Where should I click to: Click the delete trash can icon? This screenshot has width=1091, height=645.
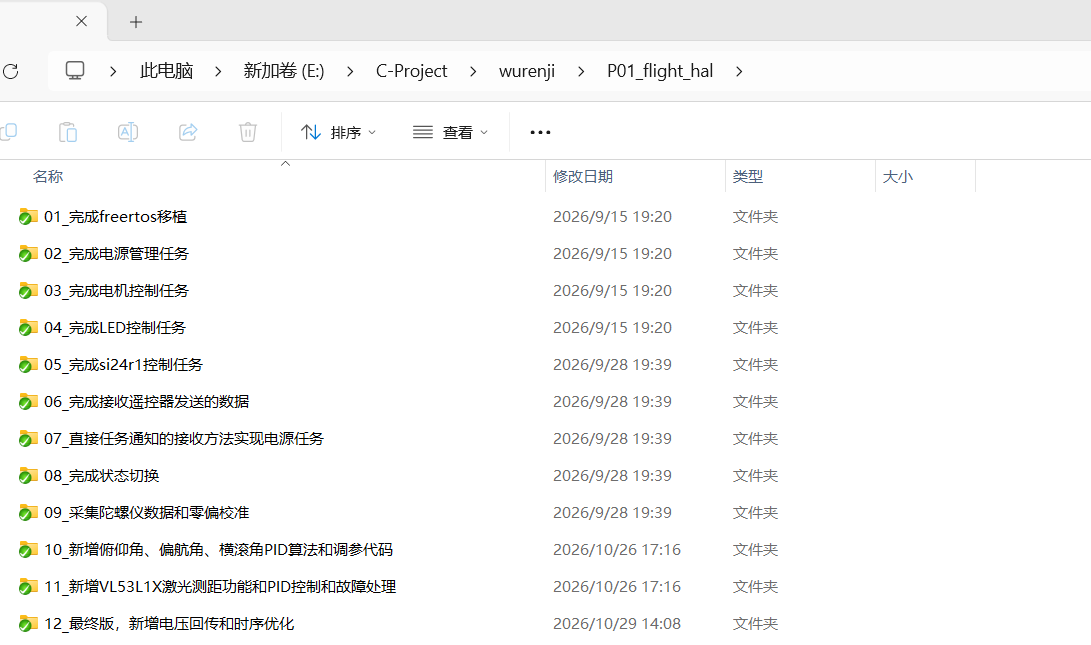click(x=248, y=132)
